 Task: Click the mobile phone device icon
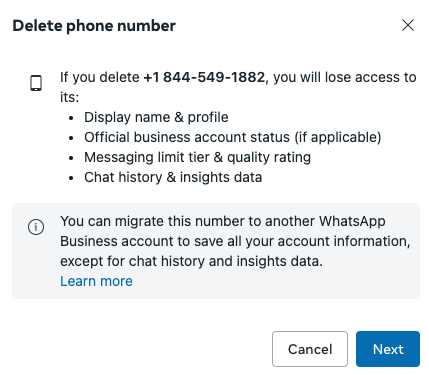[x=36, y=83]
